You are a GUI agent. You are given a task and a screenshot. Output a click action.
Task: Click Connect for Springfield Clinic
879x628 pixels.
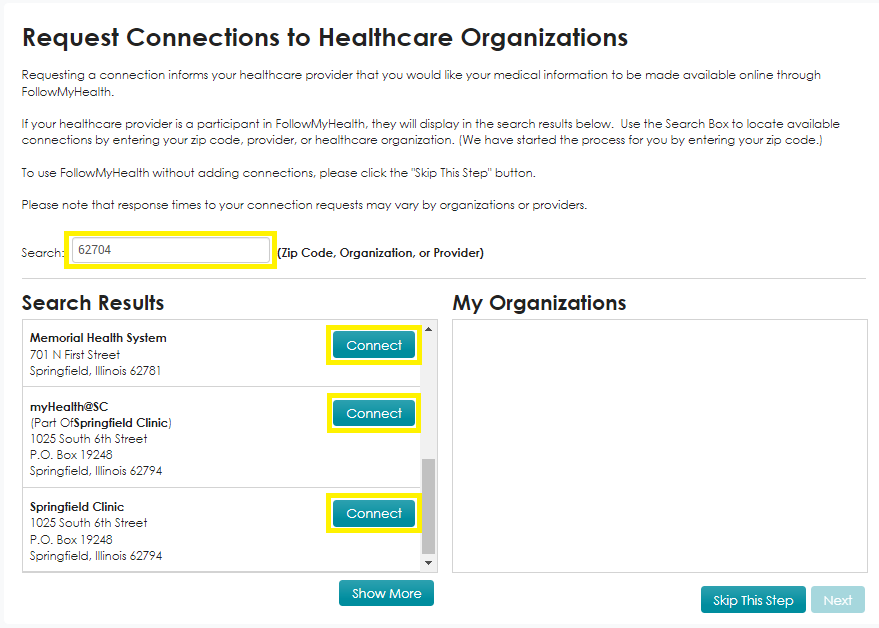click(373, 512)
